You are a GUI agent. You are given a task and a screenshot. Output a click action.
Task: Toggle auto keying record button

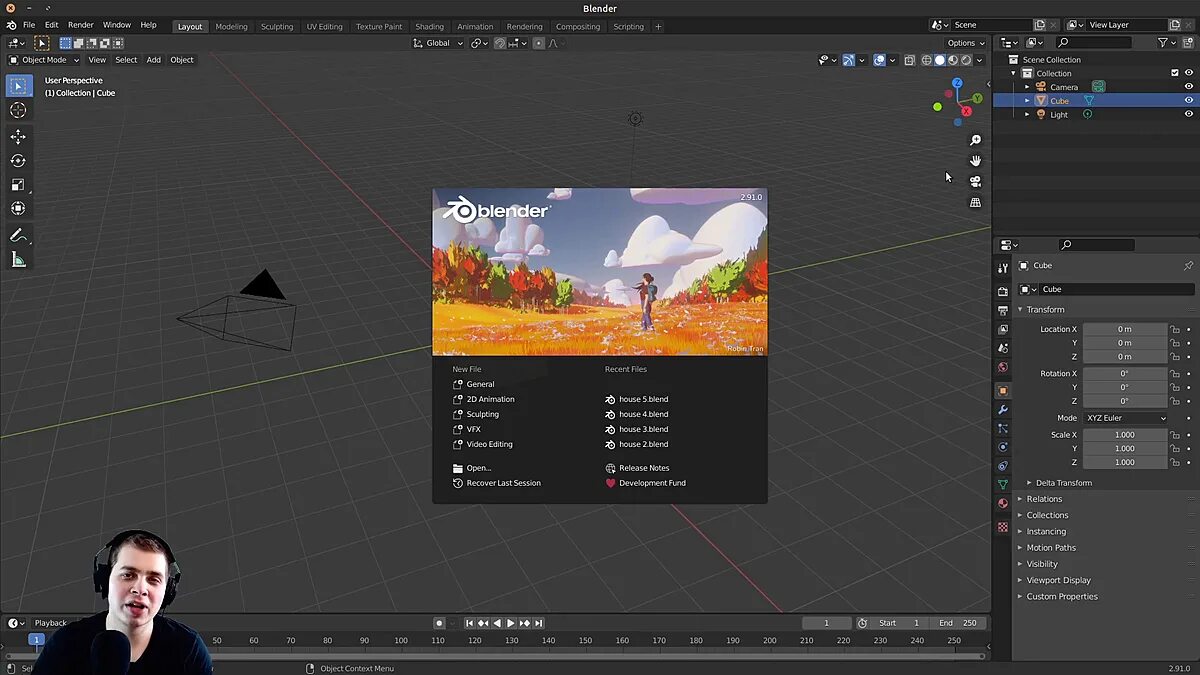coord(439,623)
